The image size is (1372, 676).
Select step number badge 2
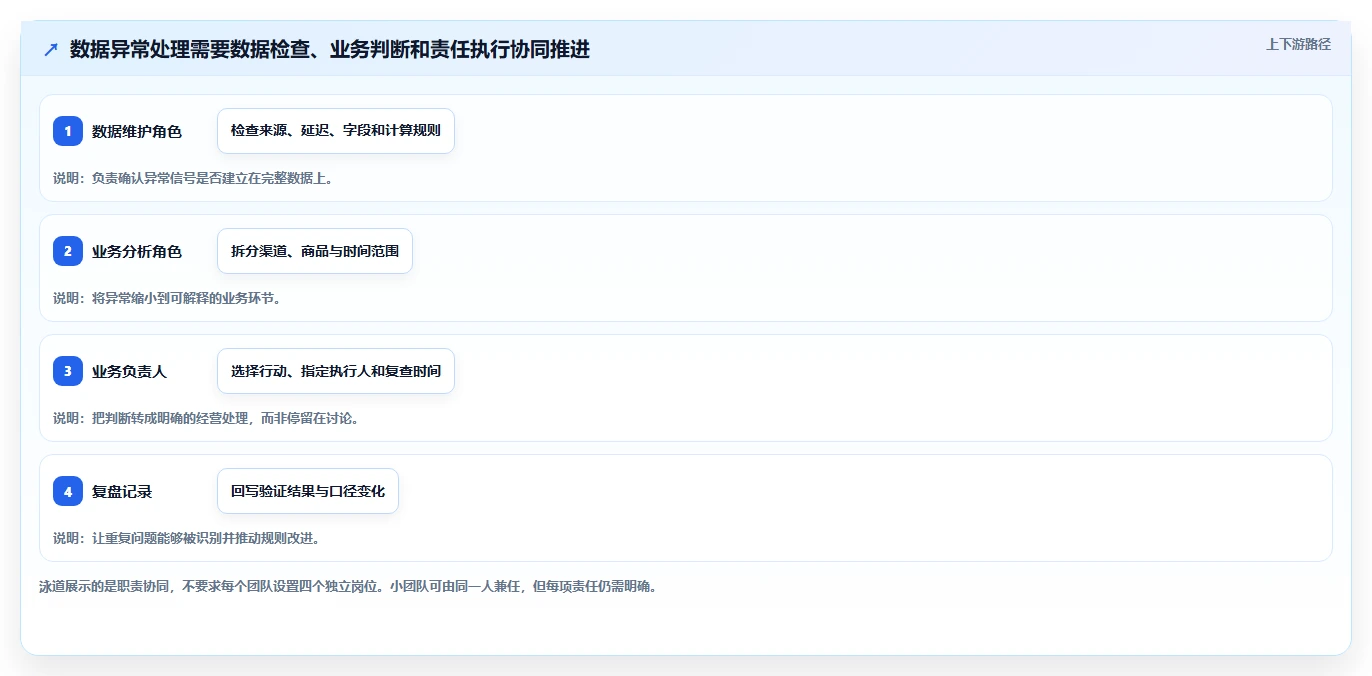68,251
